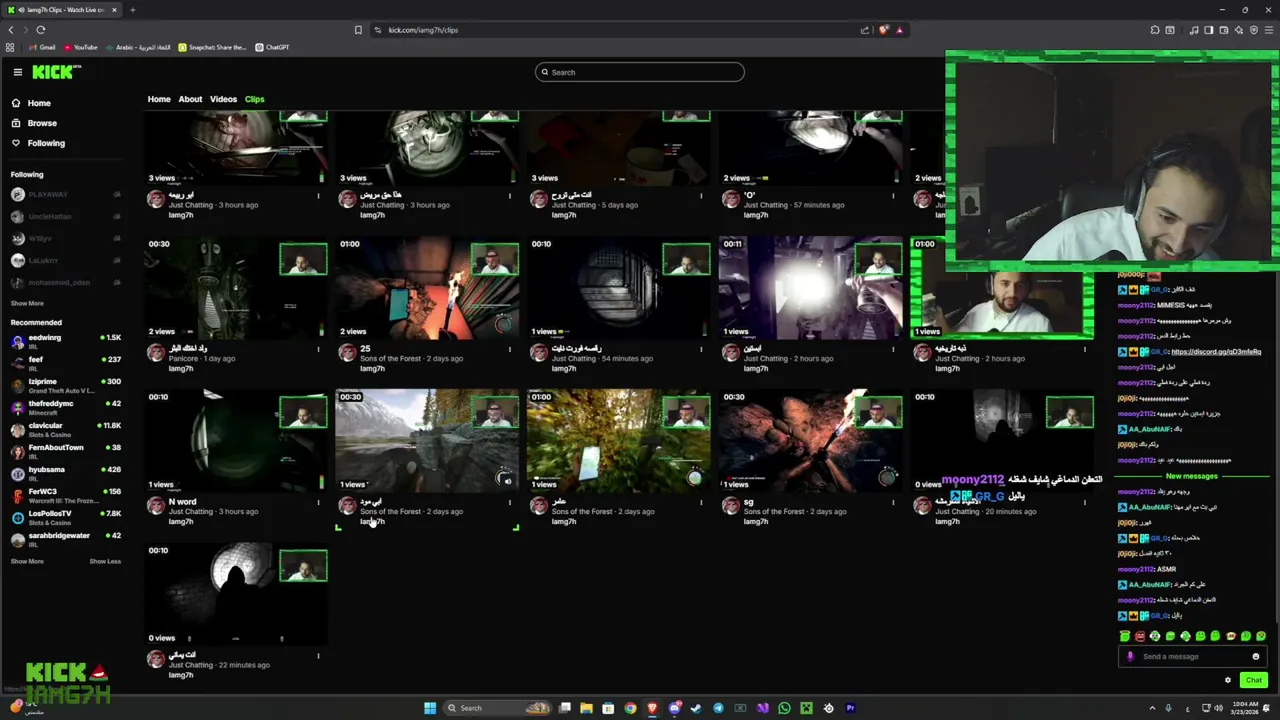Open chat settings gear icon
Image resolution: width=1280 pixels, height=720 pixels.
click(1228, 680)
